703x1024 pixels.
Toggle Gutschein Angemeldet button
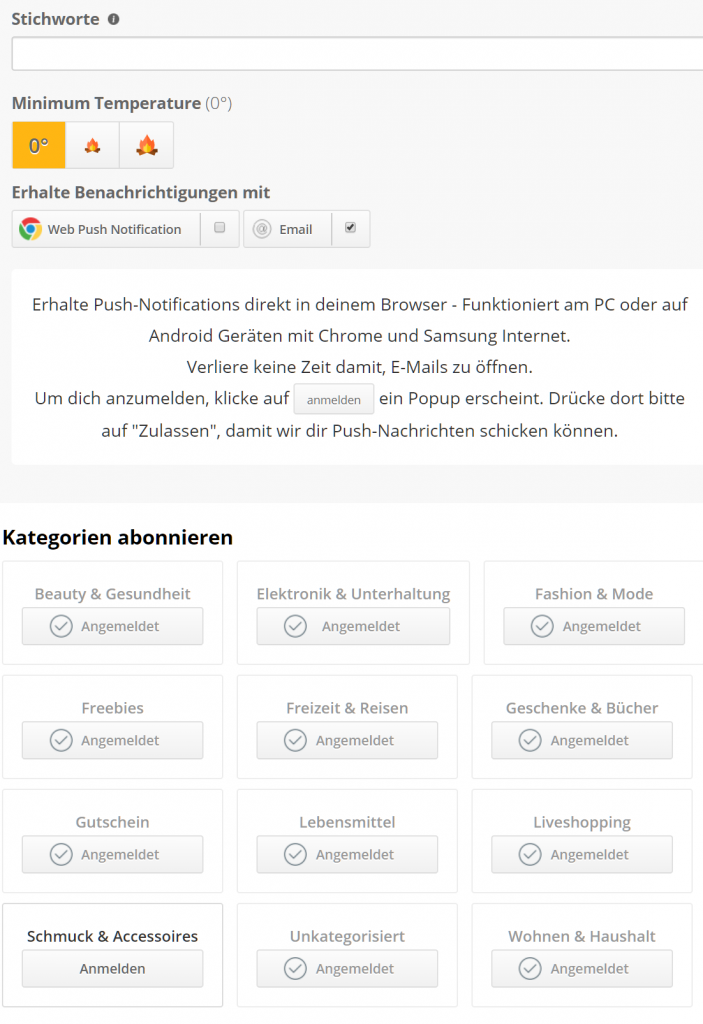(x=112, y=854)
